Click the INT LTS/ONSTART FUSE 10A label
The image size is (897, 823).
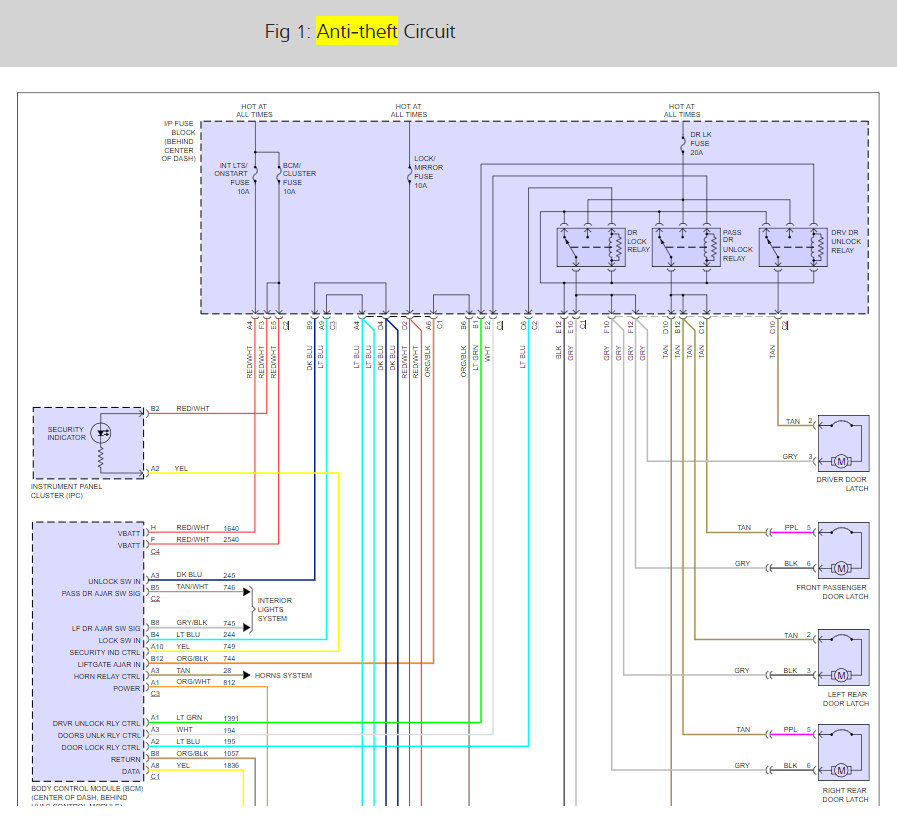tap(232, 178)
